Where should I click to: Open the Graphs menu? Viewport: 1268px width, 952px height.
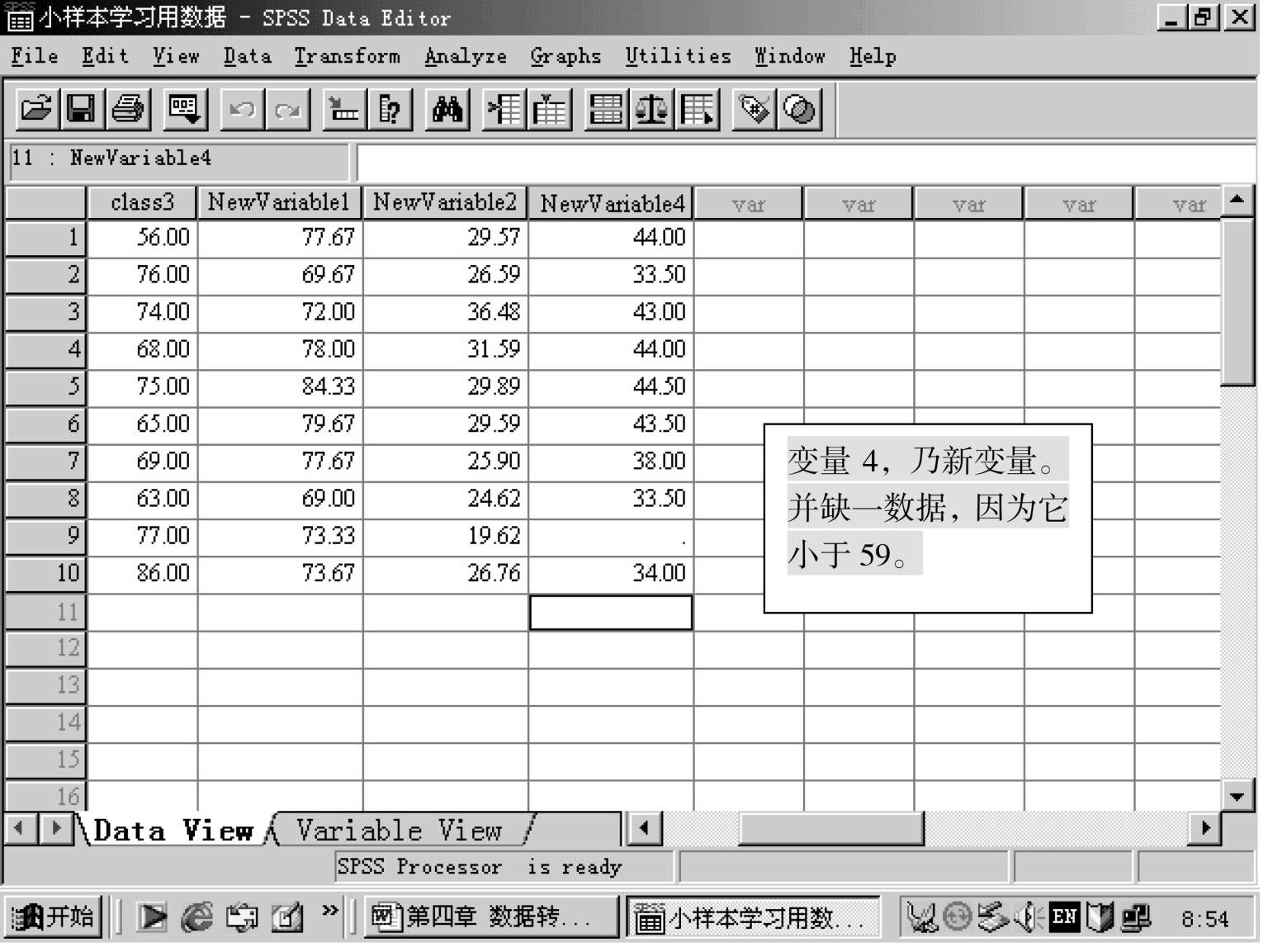(x=565, y=56)
